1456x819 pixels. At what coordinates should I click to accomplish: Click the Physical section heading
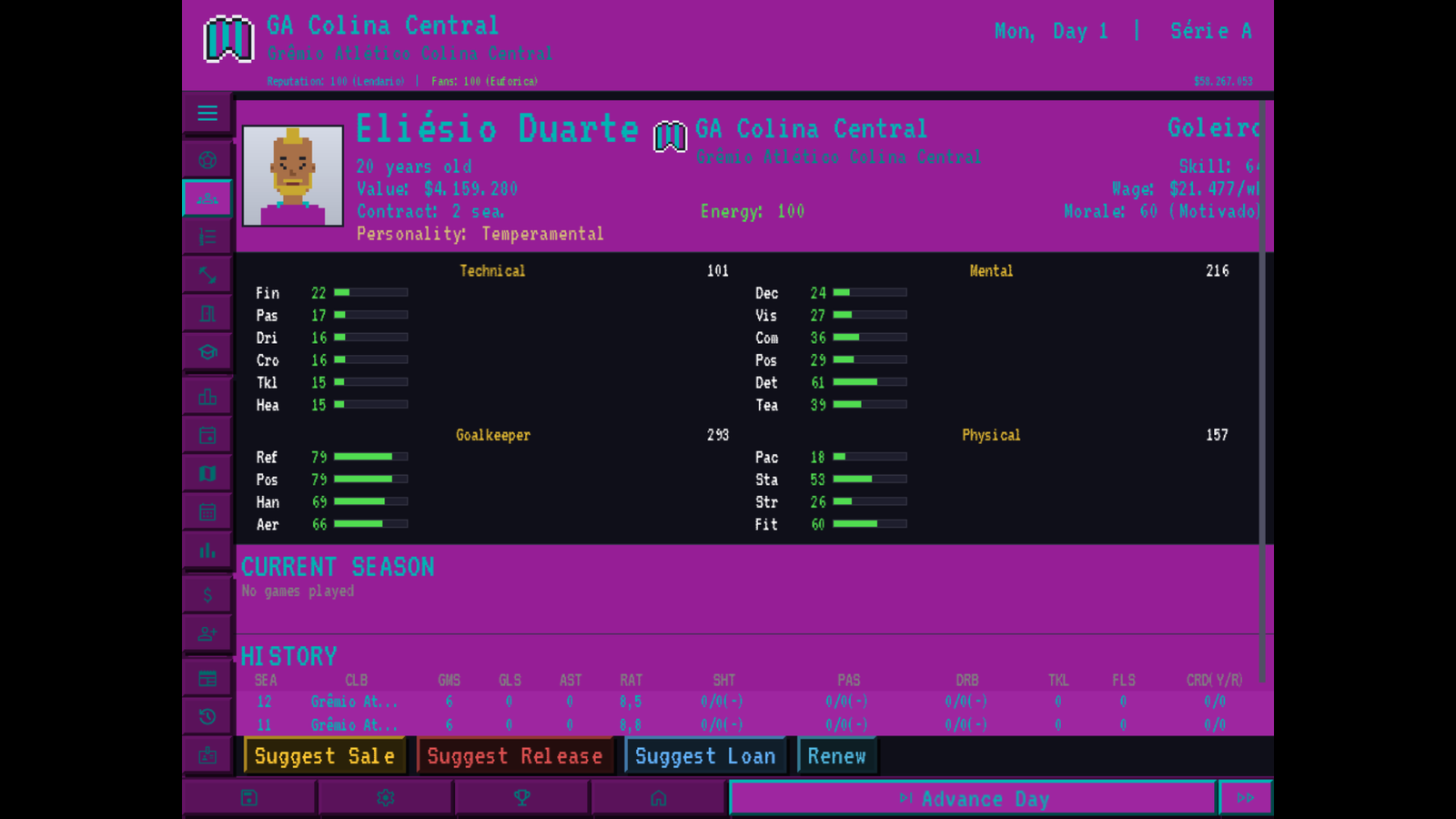(x=991, y=435)
